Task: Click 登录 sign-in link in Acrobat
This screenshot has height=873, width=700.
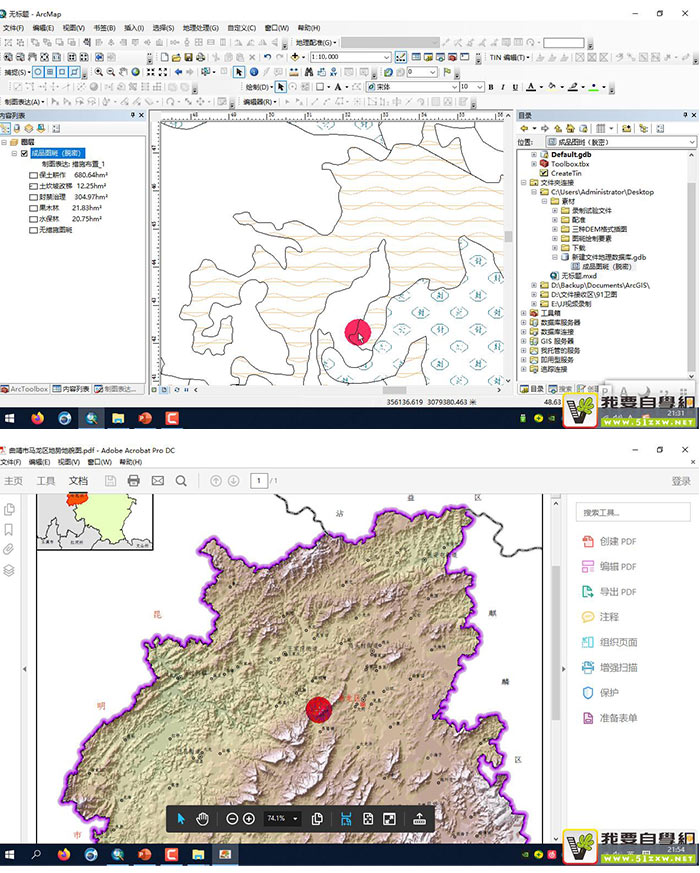Action: (x=681, y=481)
